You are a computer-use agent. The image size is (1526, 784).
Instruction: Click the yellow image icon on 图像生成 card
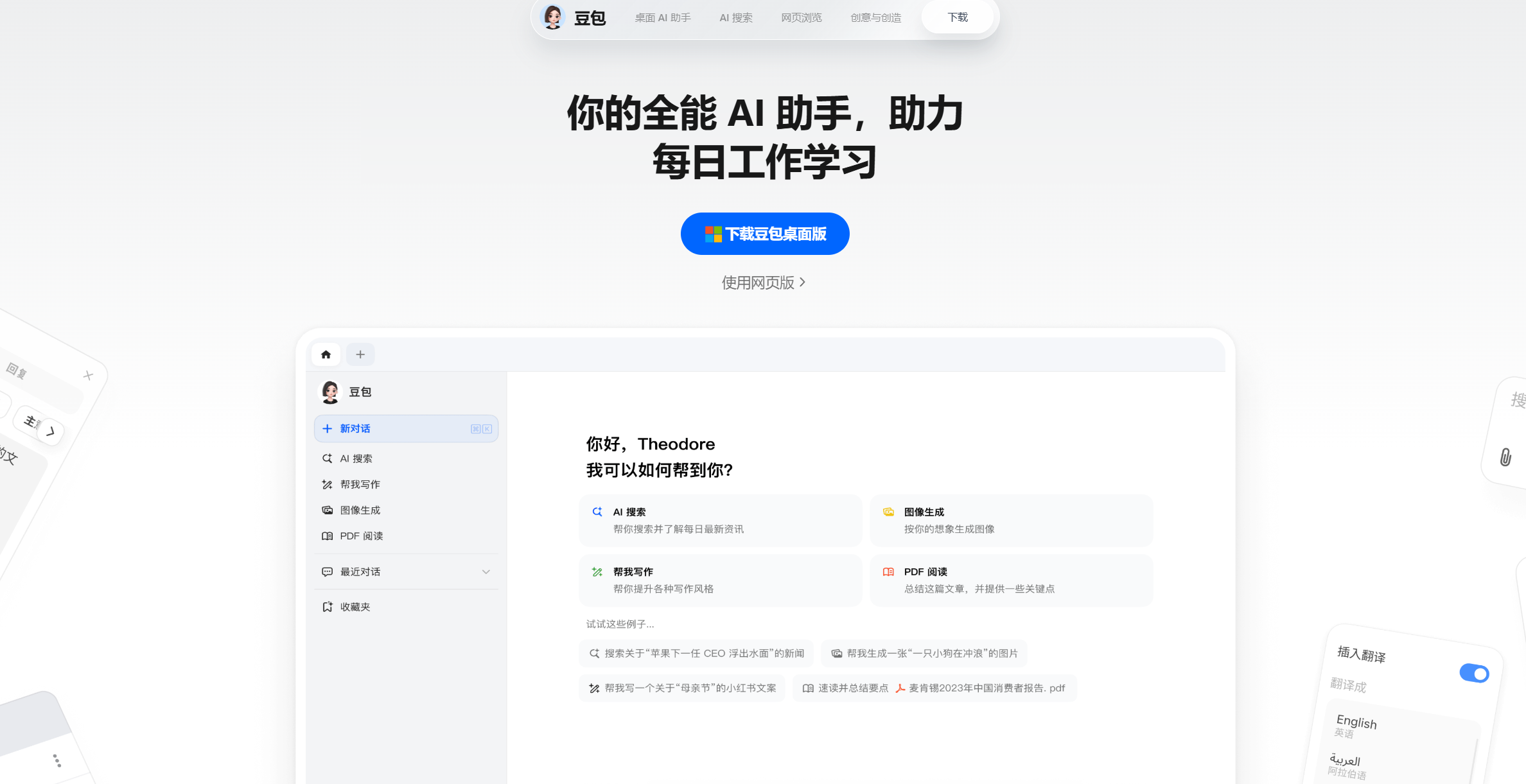point(888,512)
